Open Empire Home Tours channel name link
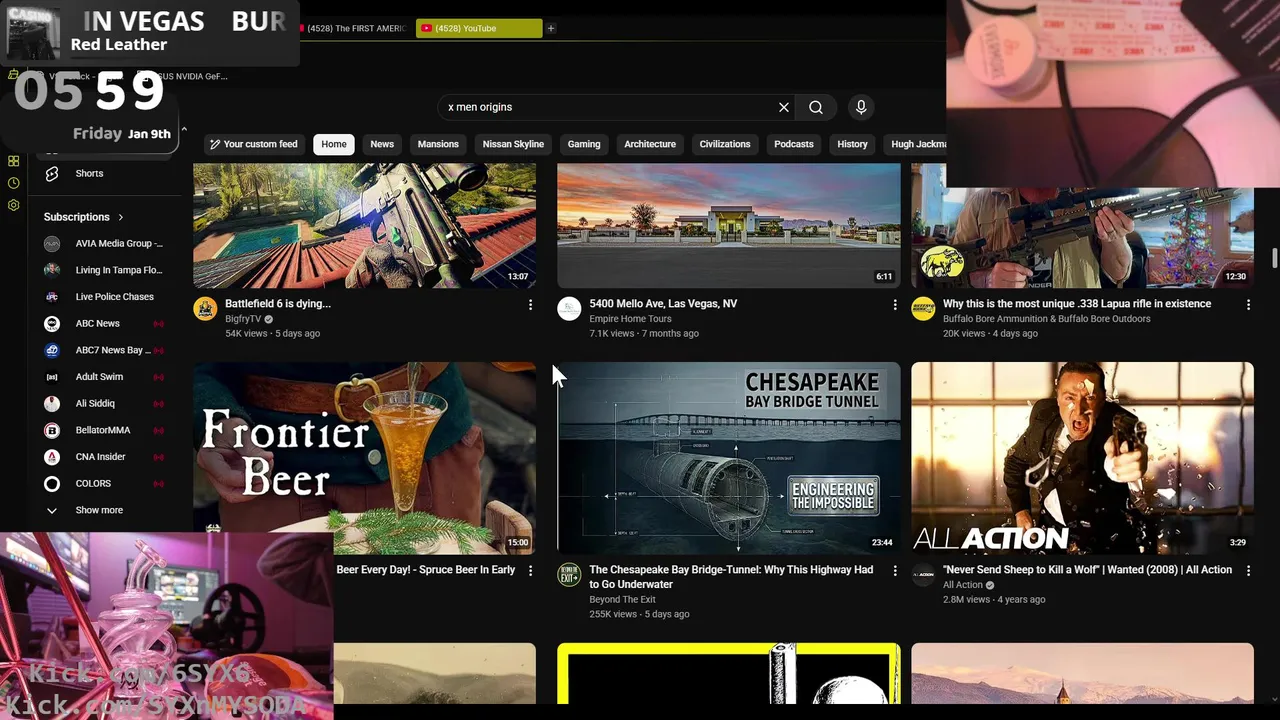 630,319
